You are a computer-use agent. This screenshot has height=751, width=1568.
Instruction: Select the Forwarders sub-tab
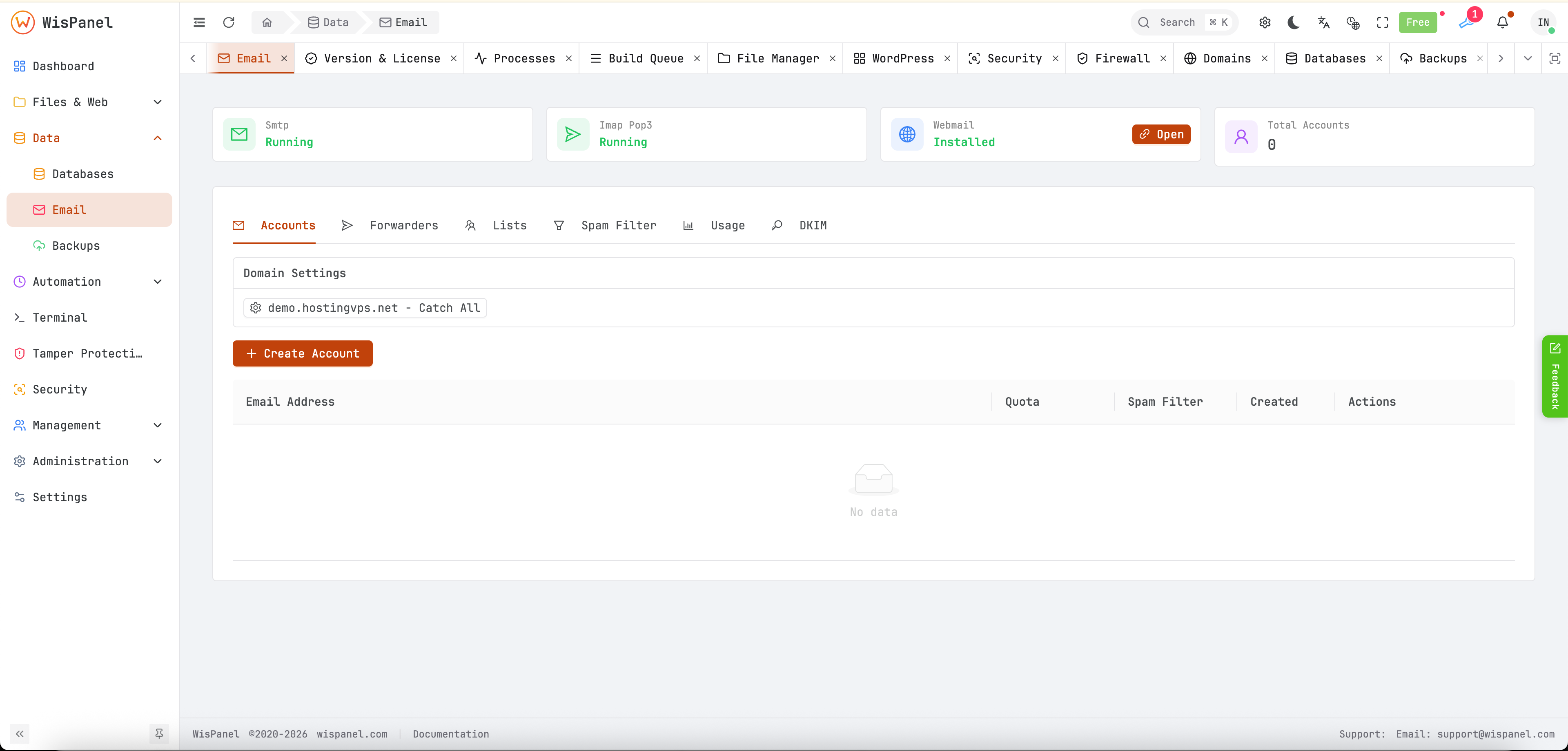pos(390,225)
